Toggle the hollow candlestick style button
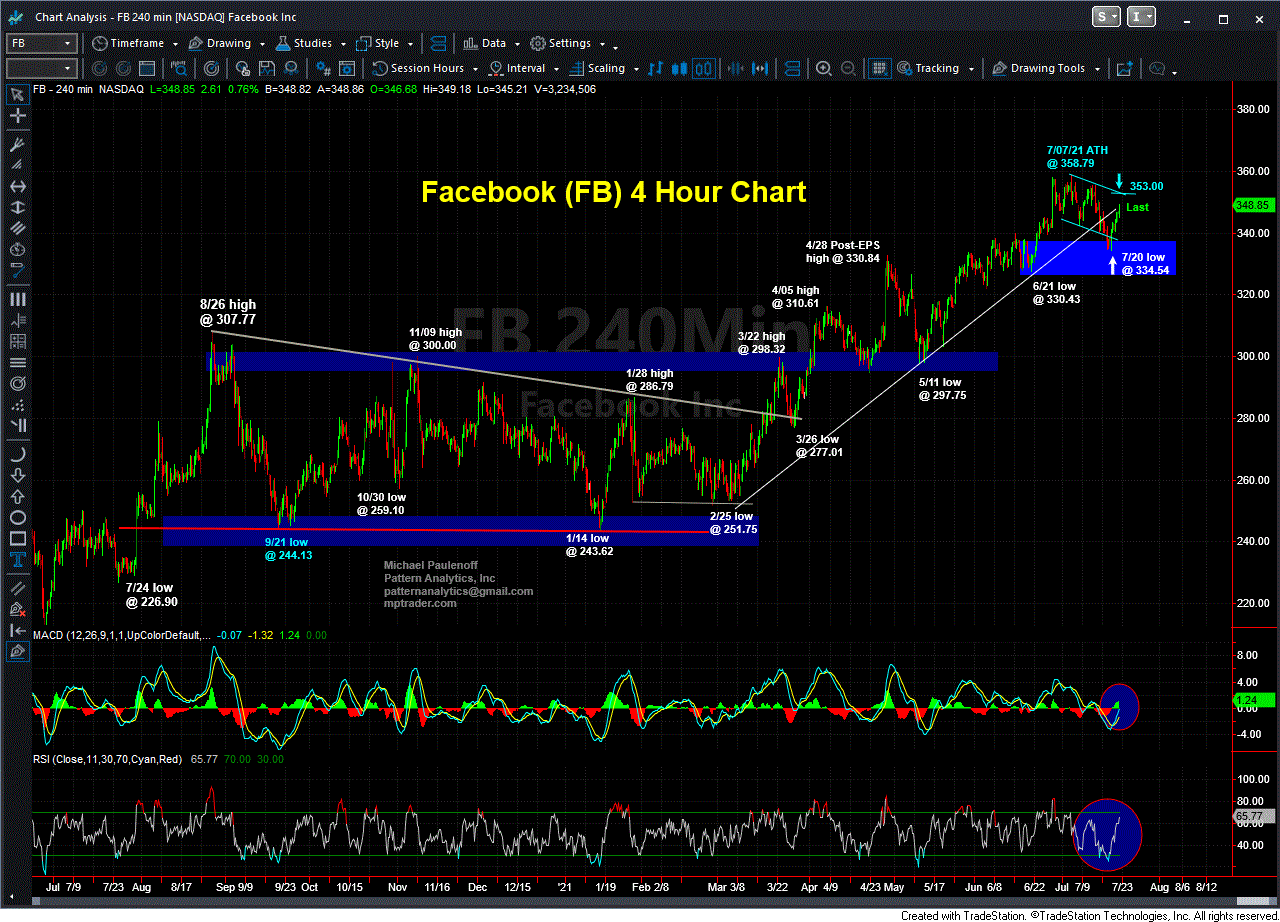The width and height of the screenshot is (1280, 922). click(703, 69)
